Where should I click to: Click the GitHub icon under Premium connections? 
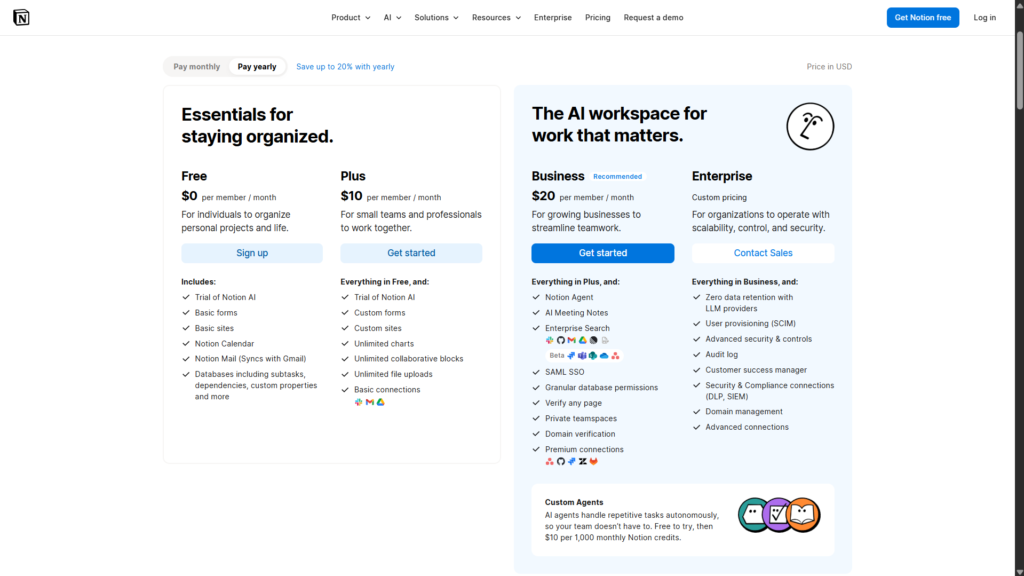[561, 462]
